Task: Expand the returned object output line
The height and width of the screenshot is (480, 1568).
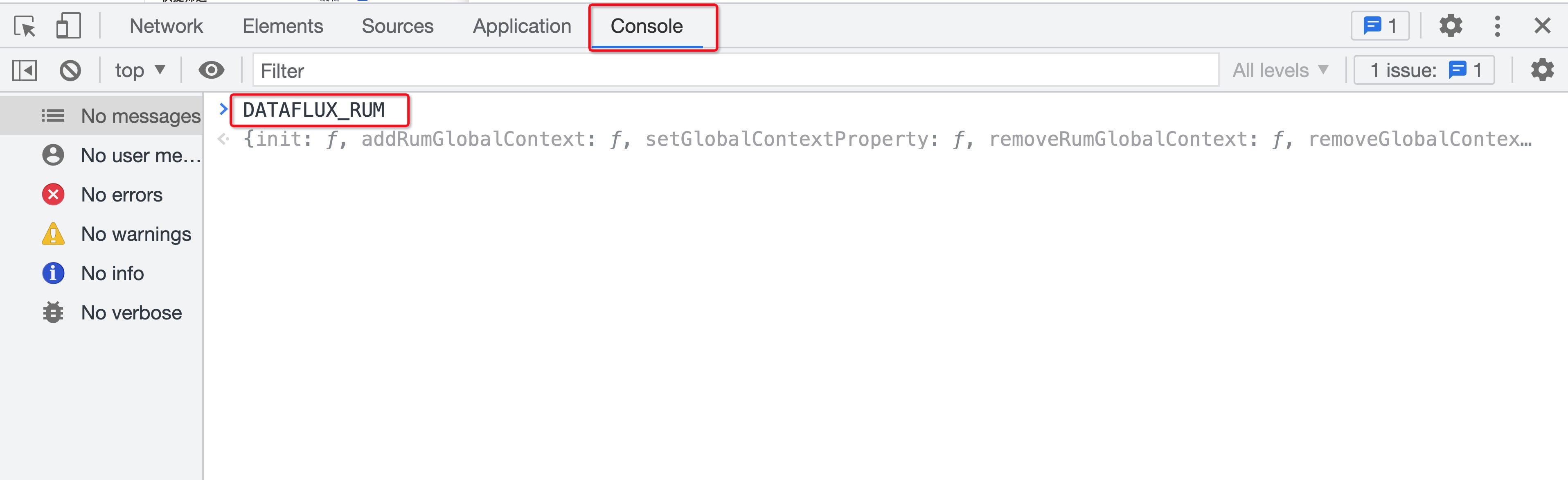Action: (x=887, y=140)
